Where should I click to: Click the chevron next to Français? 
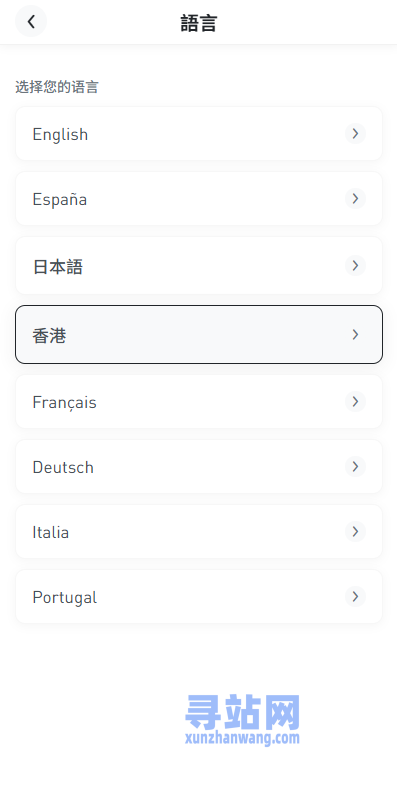355,402
